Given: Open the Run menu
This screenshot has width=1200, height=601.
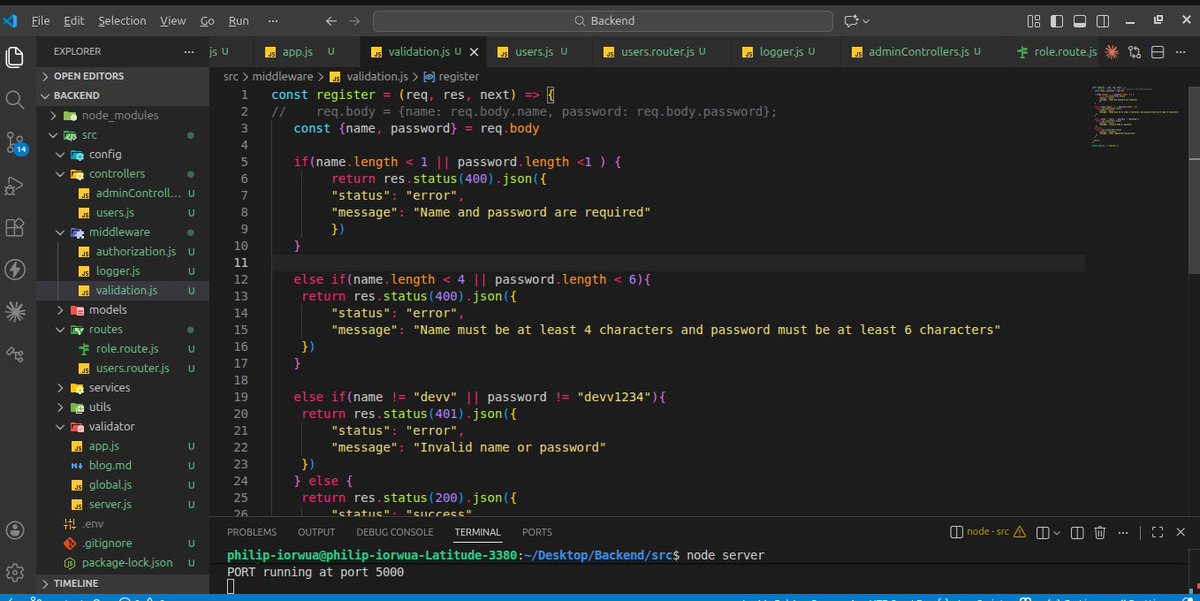Looking at the screenshot, I should tap(239, 20).
